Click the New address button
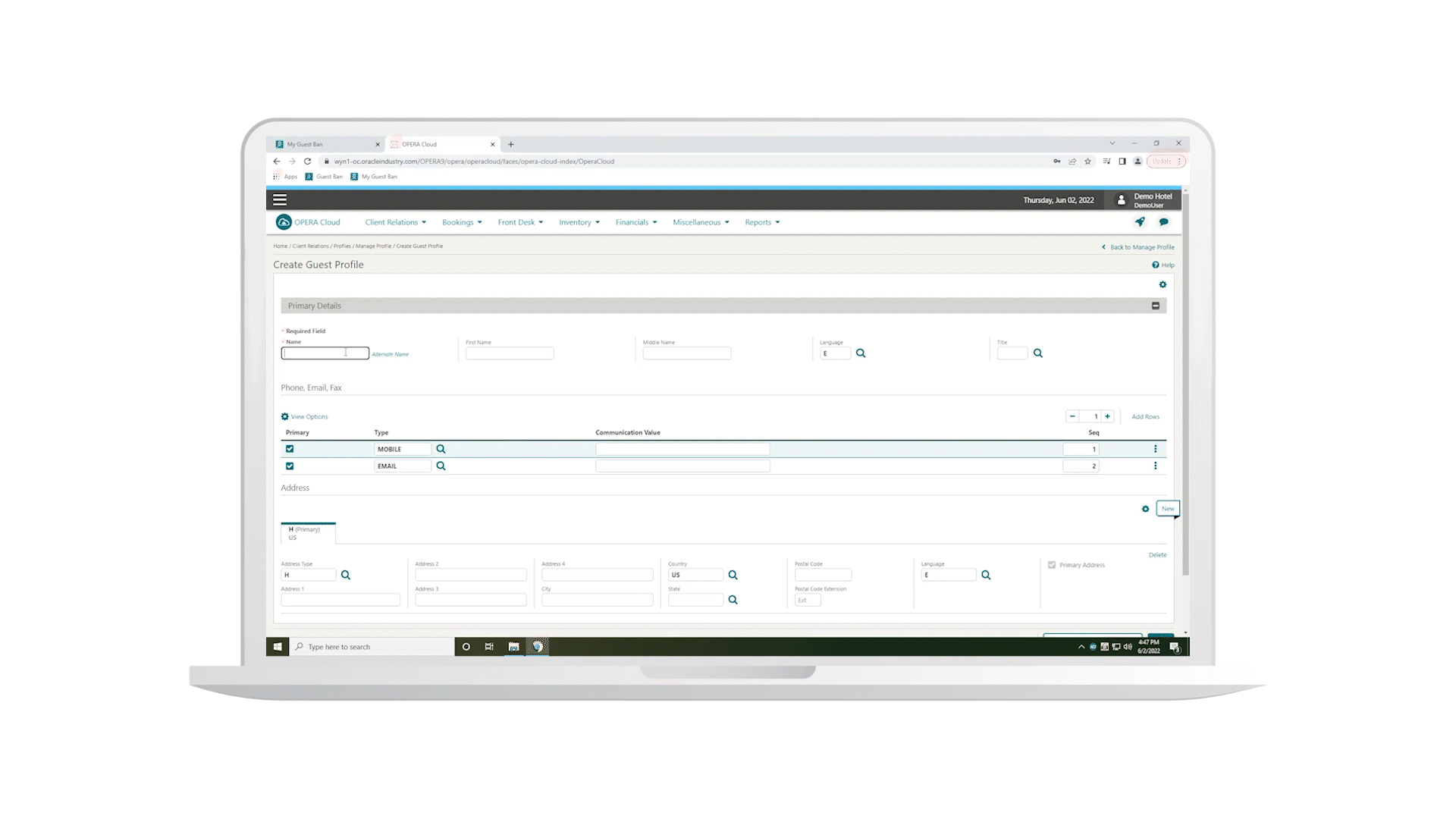 1168,509
